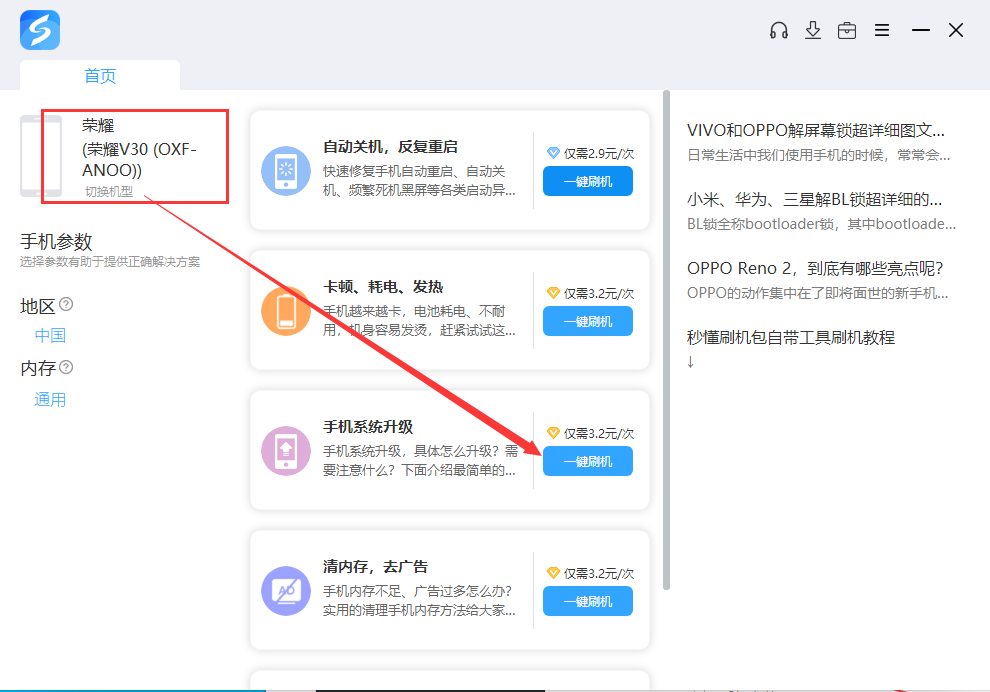This screenshot has height=692, width=990.
Task: Click 一键刷机 for 卡顿、耗电、发热
Action: point(588,321)
